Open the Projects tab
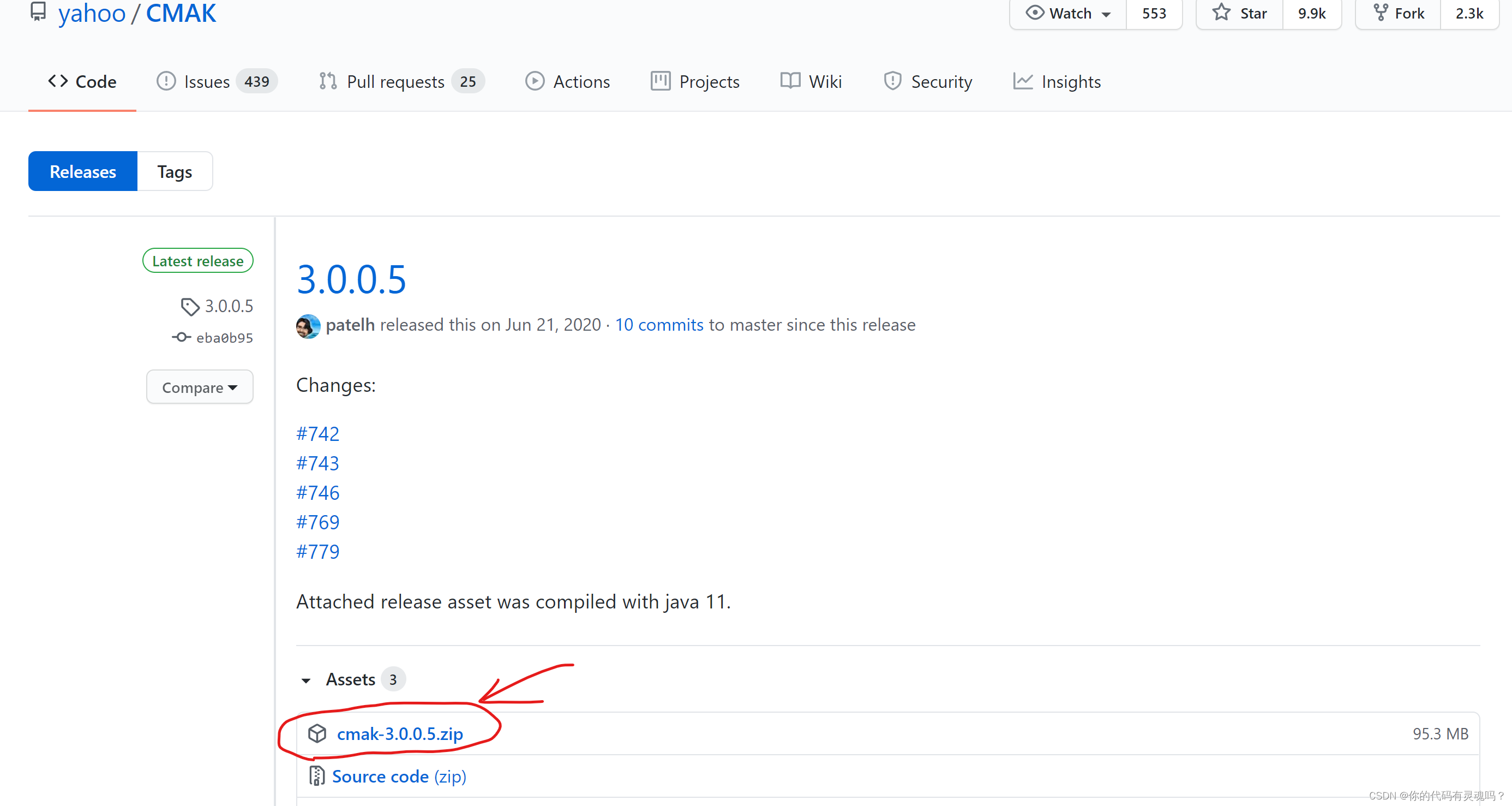Screen dimensions: 1512x806 [x=695, y=82]
